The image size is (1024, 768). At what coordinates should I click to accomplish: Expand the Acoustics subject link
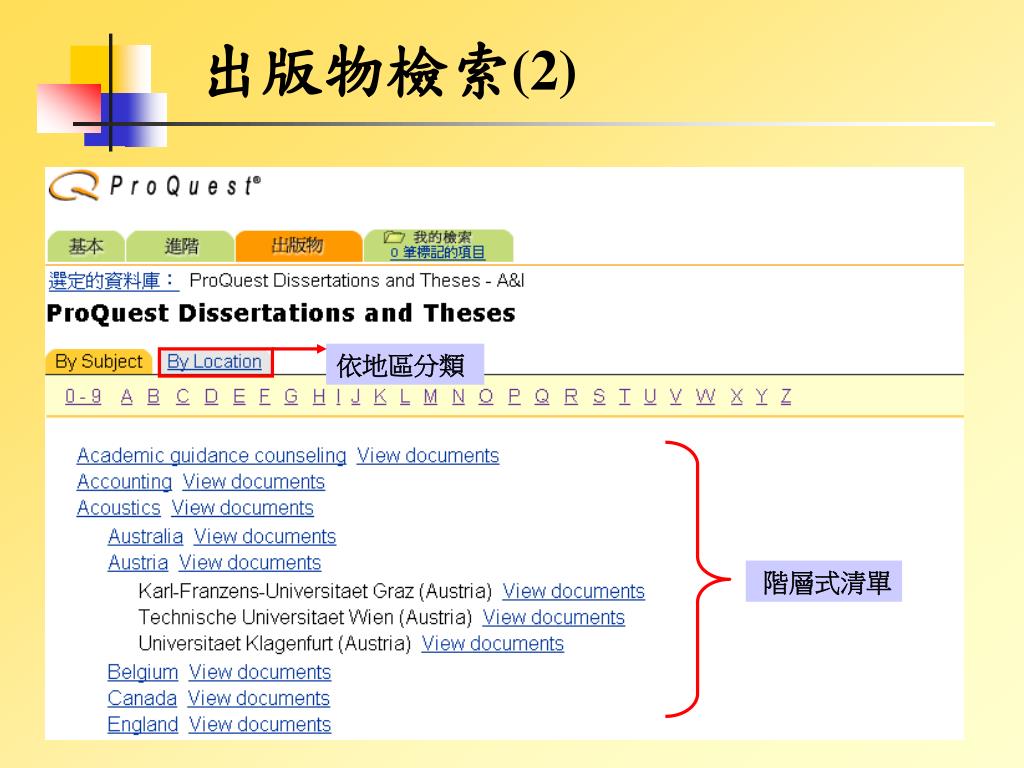coord(119,508)
